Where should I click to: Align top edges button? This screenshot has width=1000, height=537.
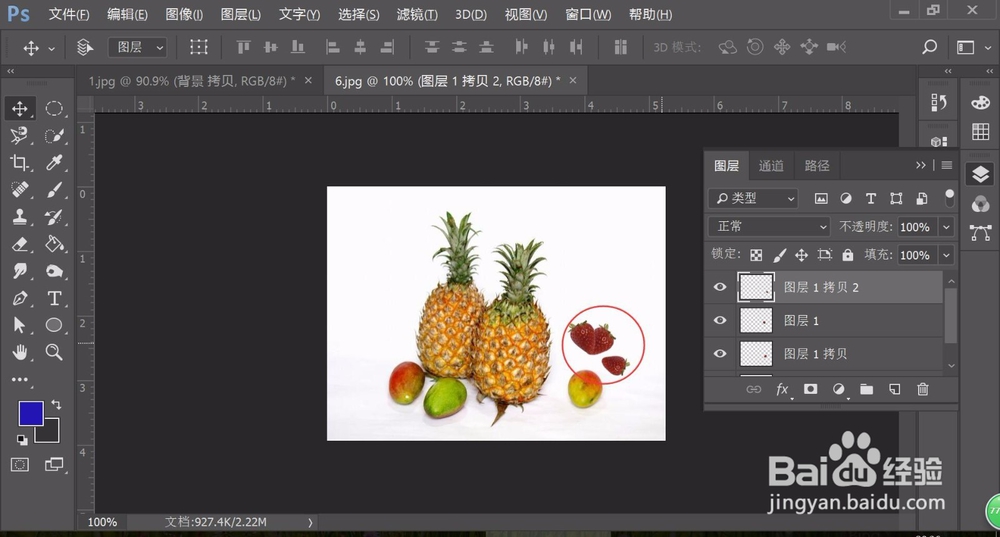click(x=243, y=47)
